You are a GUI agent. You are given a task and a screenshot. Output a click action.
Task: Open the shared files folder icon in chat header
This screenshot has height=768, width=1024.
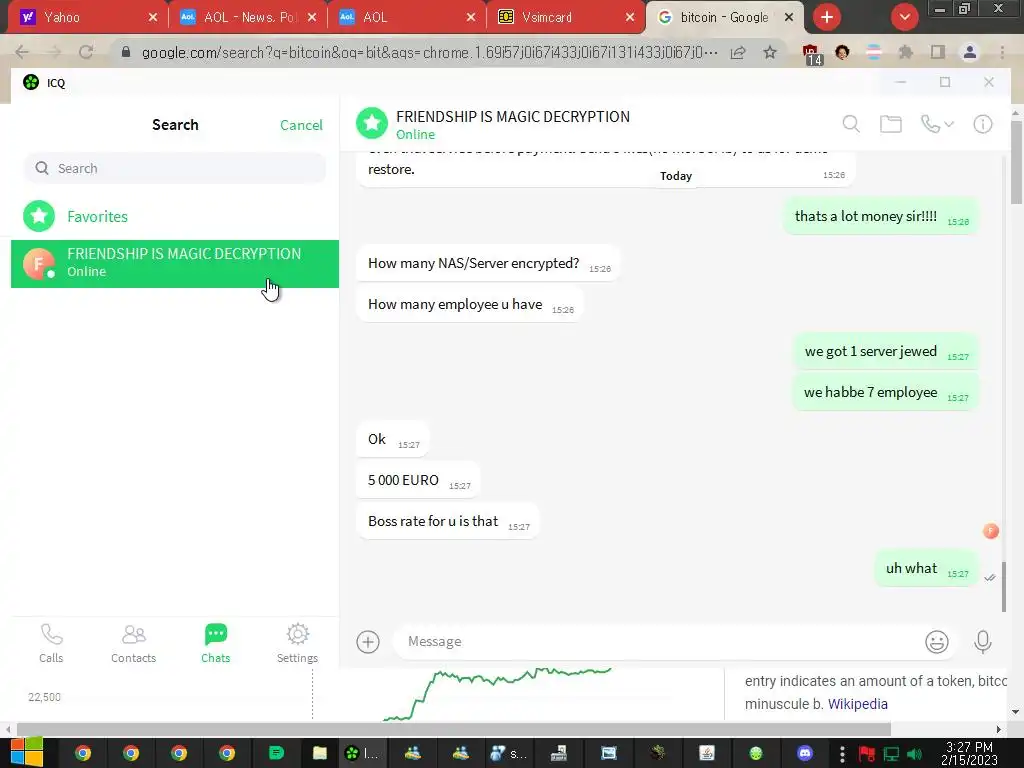click(x=891, y=123)
